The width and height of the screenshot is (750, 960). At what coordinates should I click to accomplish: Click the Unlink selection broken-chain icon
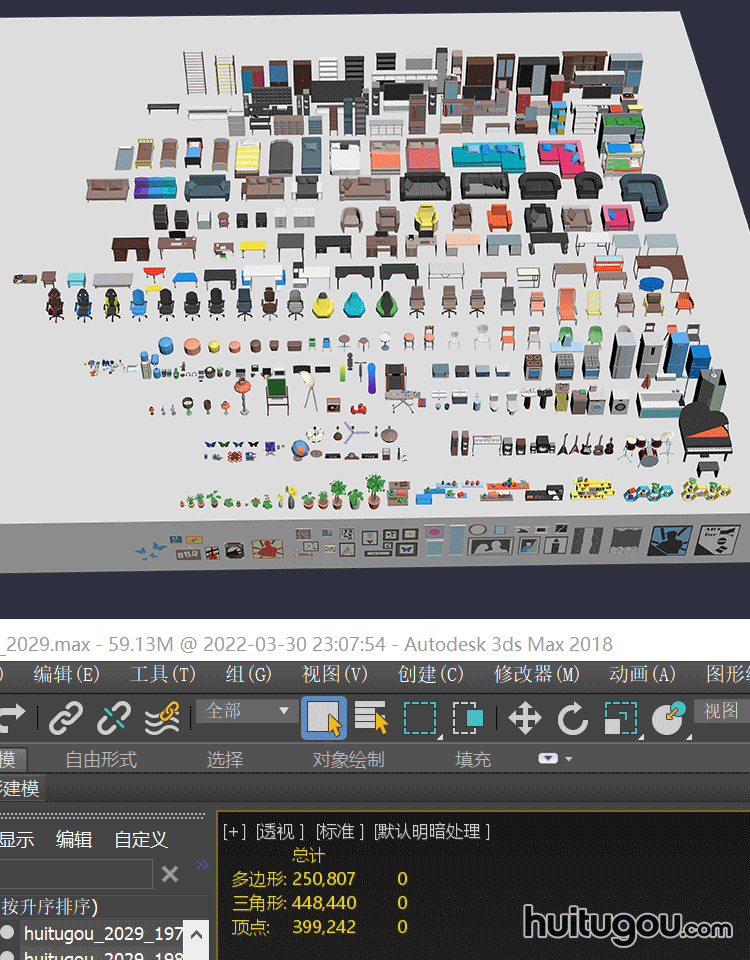114,718
